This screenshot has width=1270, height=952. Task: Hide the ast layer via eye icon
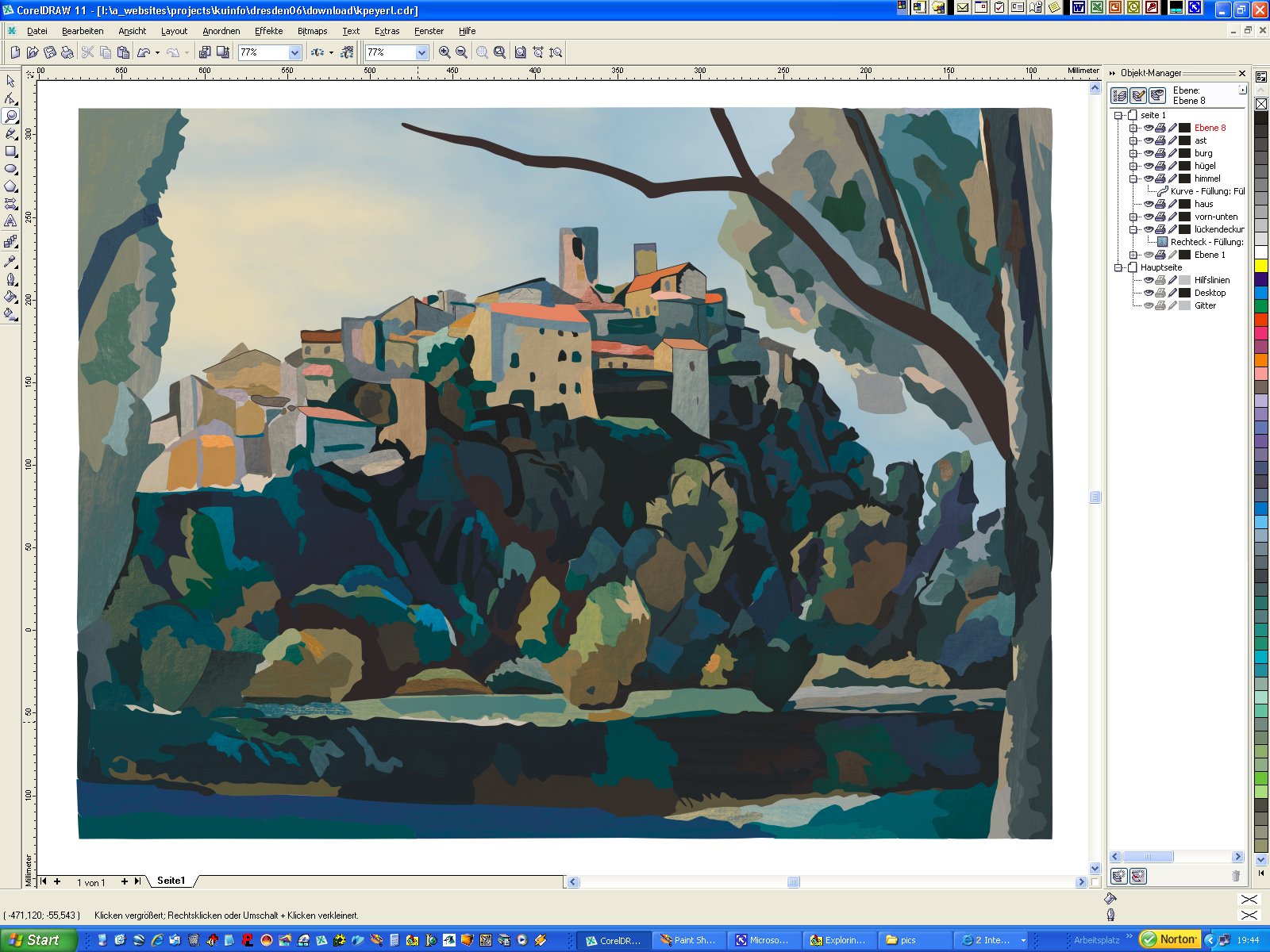click(x=1149, y=140)
